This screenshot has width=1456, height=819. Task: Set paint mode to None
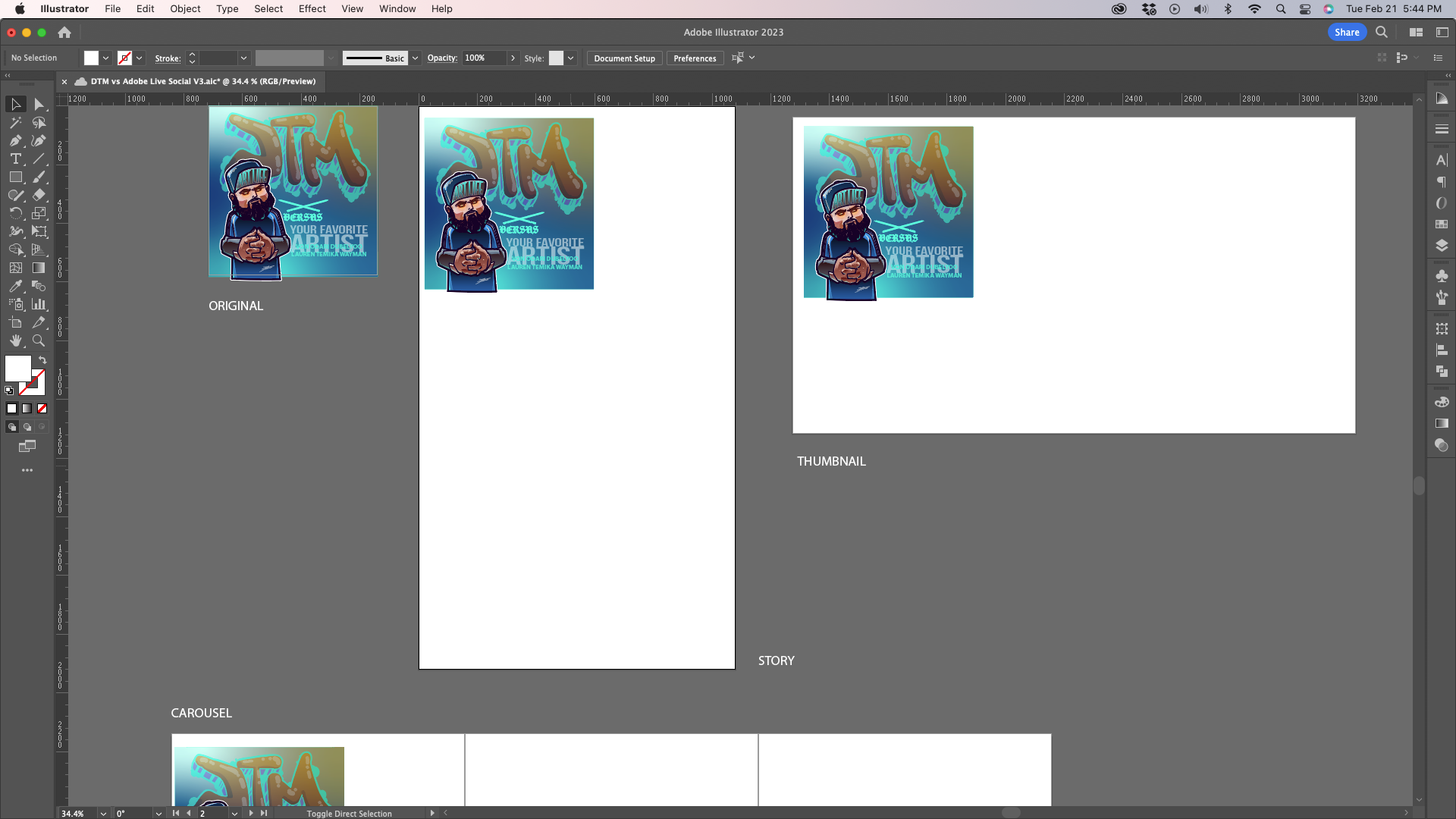(42, 409)
